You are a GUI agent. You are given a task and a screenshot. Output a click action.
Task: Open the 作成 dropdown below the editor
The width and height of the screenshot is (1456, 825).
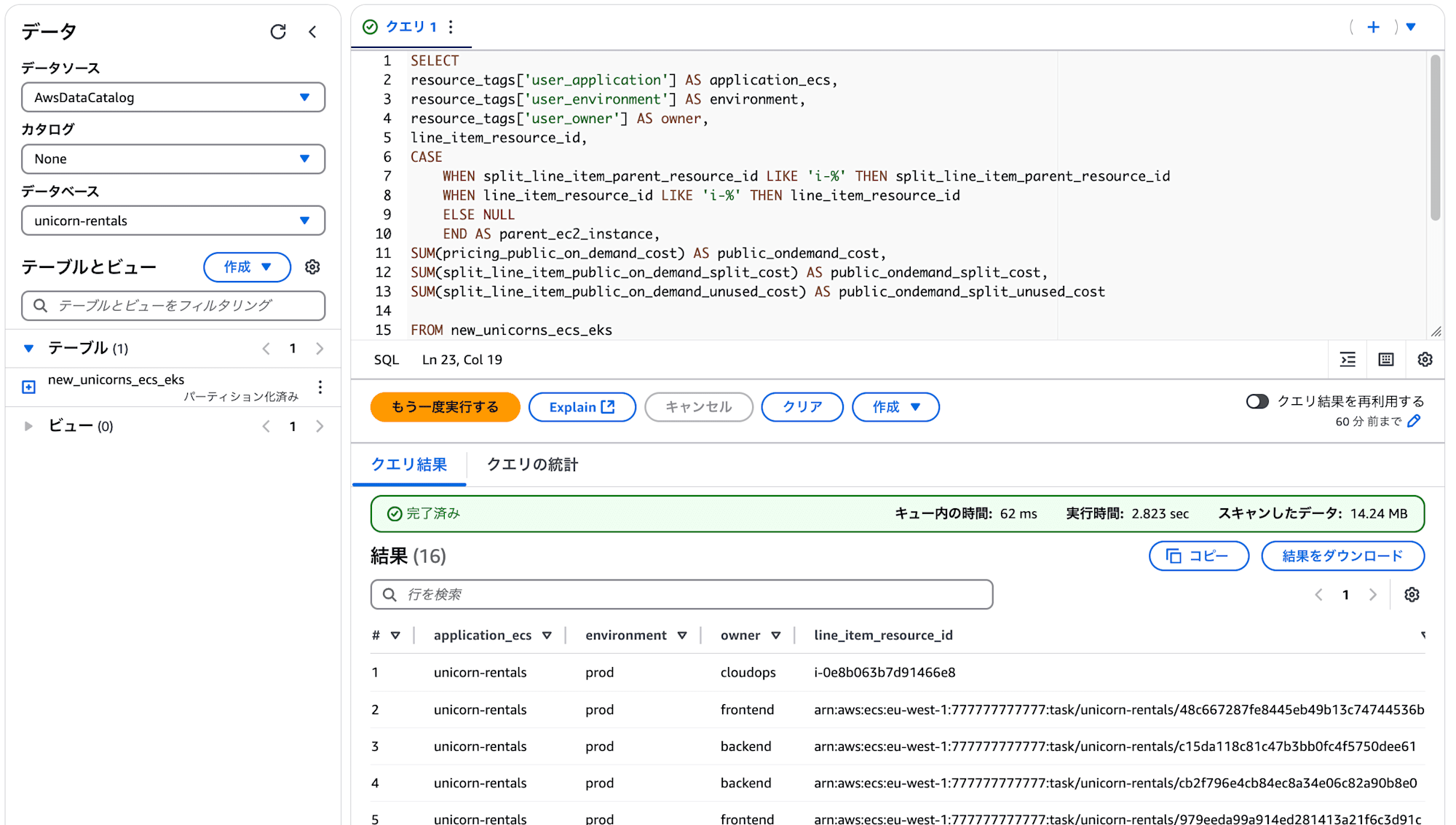pos(895,407)
